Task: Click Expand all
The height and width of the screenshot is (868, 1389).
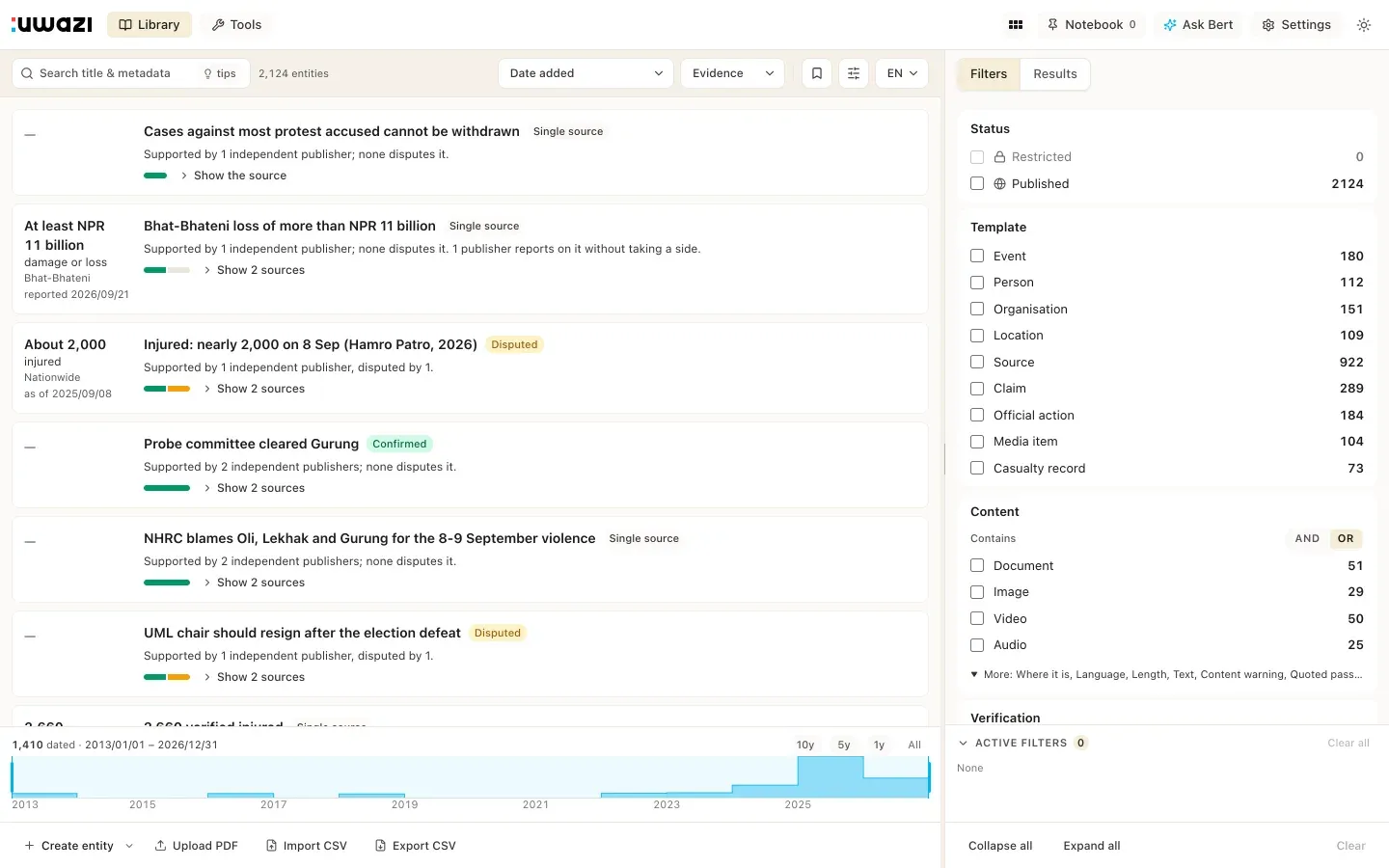Action: (x=1092, y=846)
